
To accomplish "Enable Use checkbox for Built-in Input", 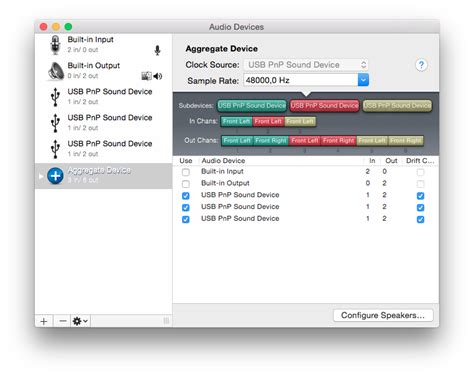I will (x=186, y=172).
